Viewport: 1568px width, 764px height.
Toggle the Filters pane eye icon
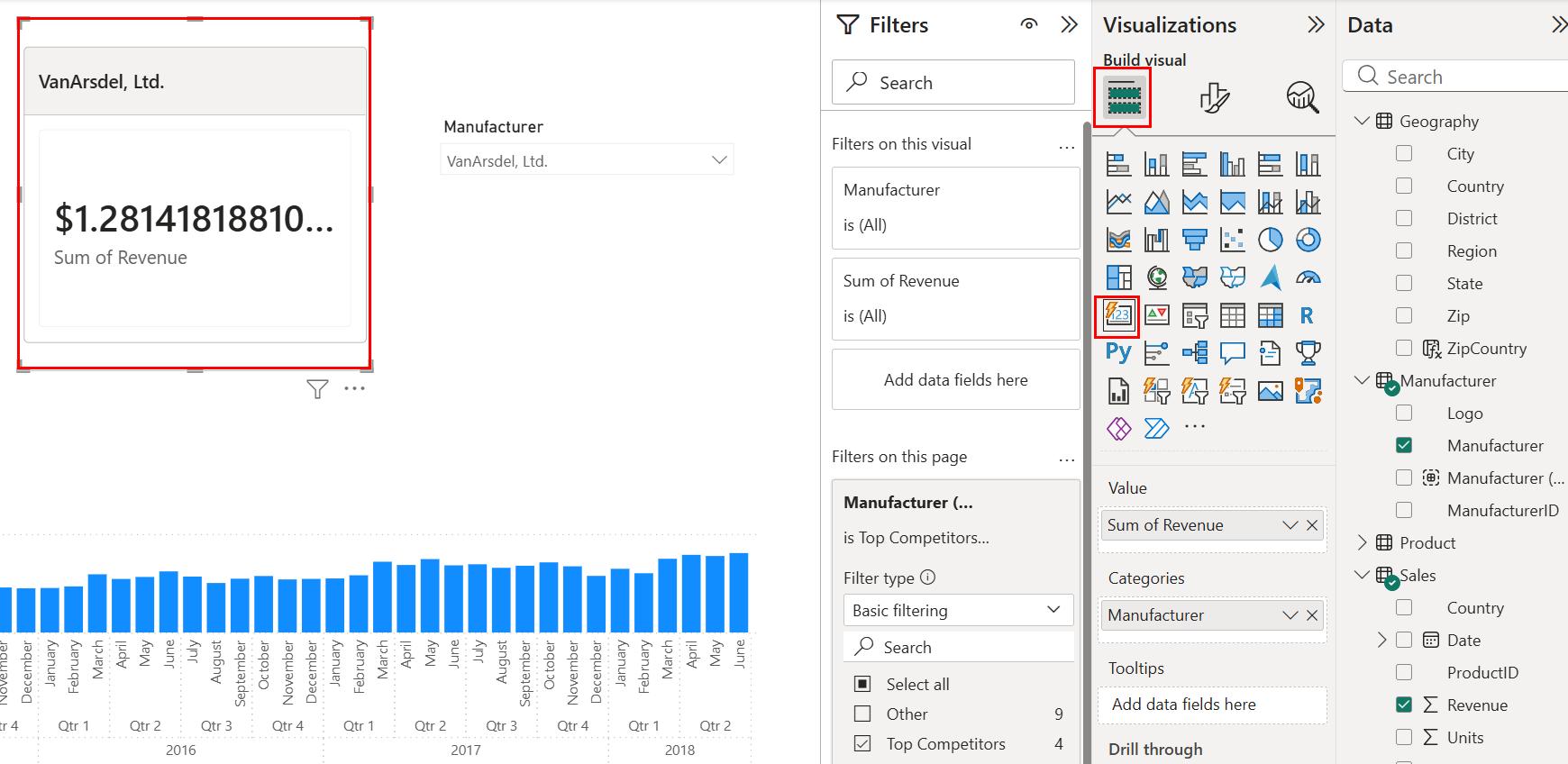[x=1029, y=24]
